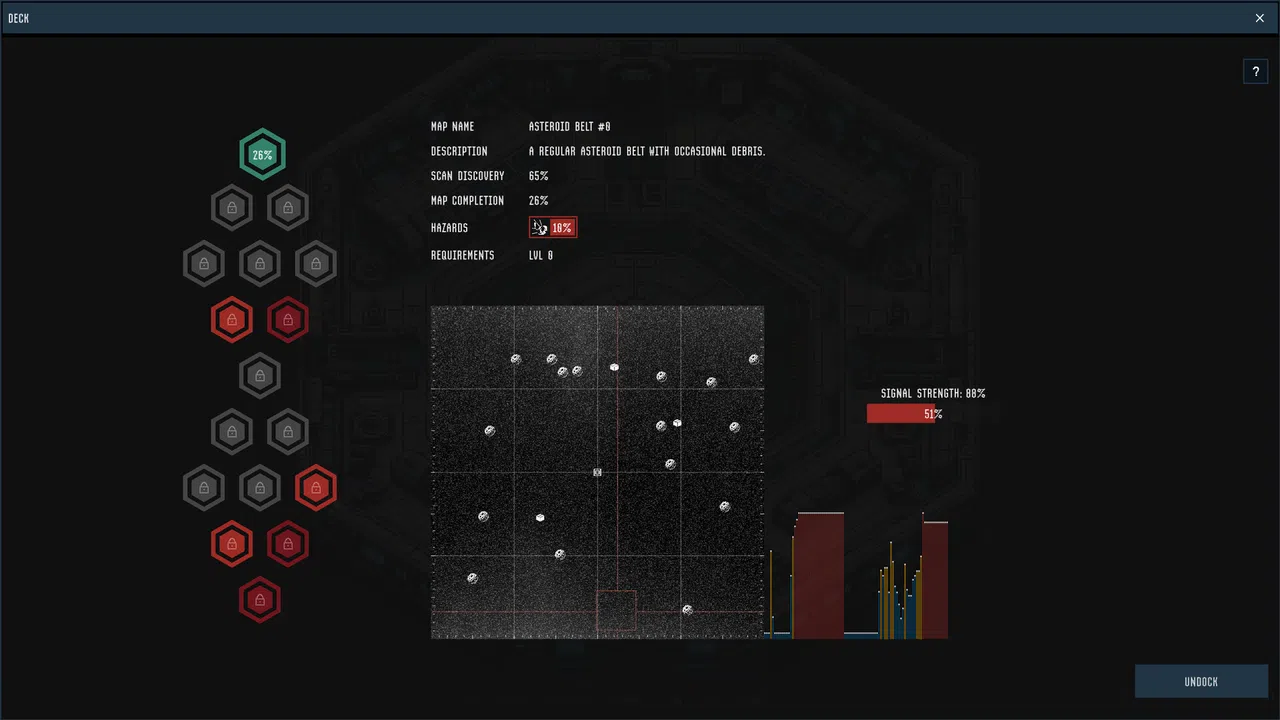The height and width of the screenshot is (720, 1280).
Task: Click the small square marker at map center
Action: point(598,472)
